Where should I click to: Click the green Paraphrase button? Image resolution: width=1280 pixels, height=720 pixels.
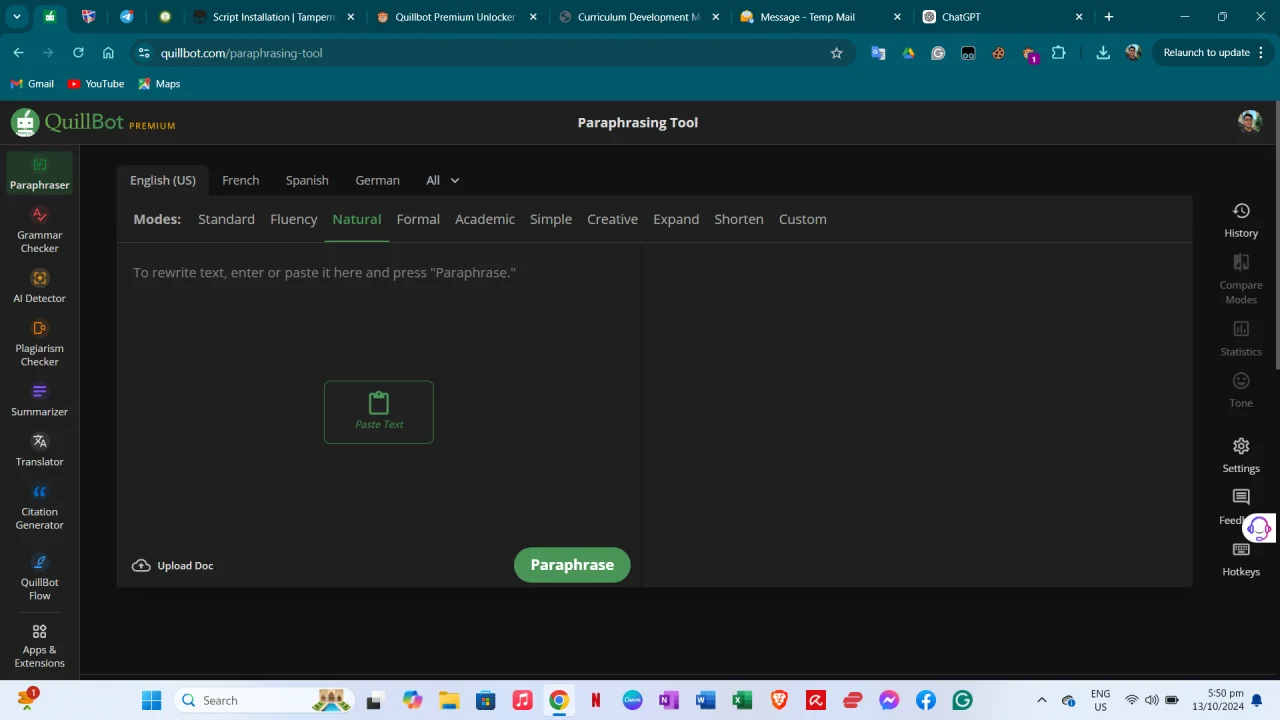(572, 565)
